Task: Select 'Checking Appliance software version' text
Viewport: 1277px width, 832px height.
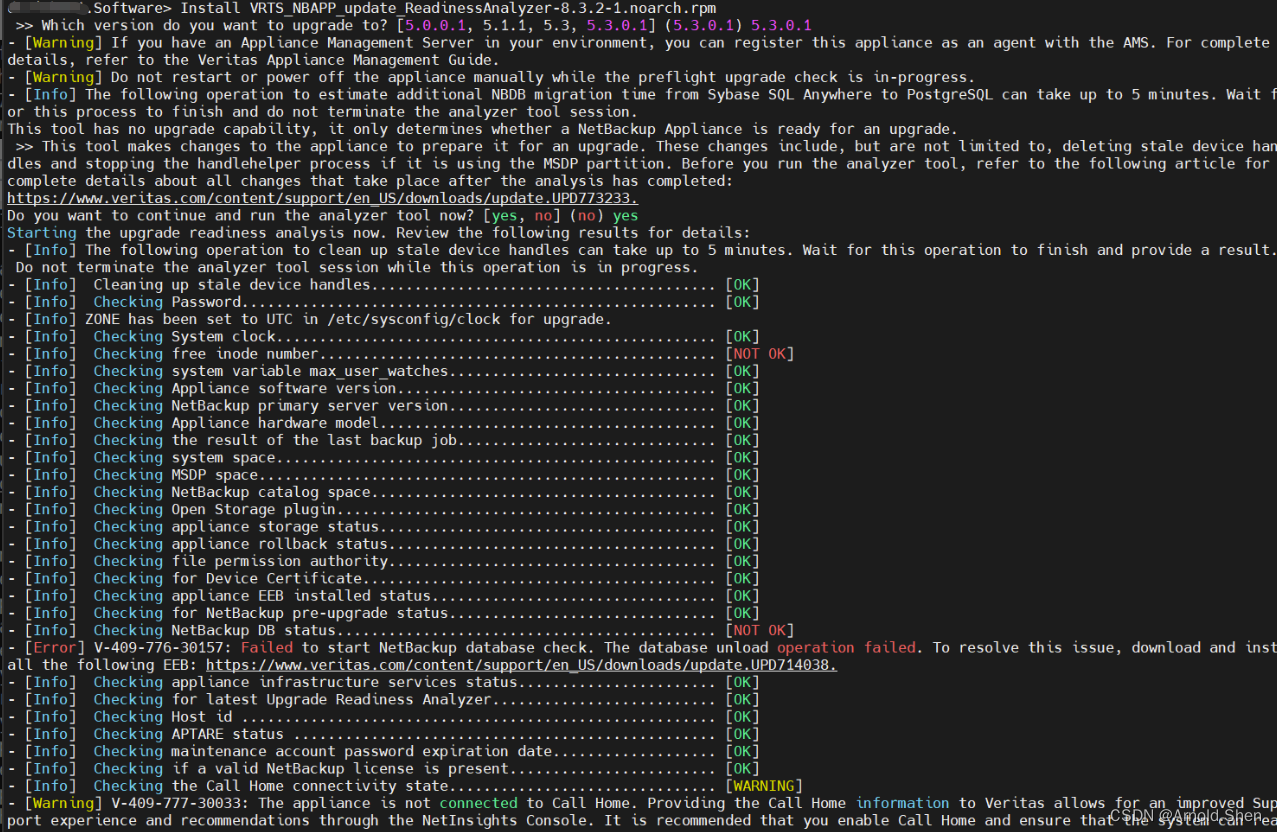Action: tap(245, 389)
